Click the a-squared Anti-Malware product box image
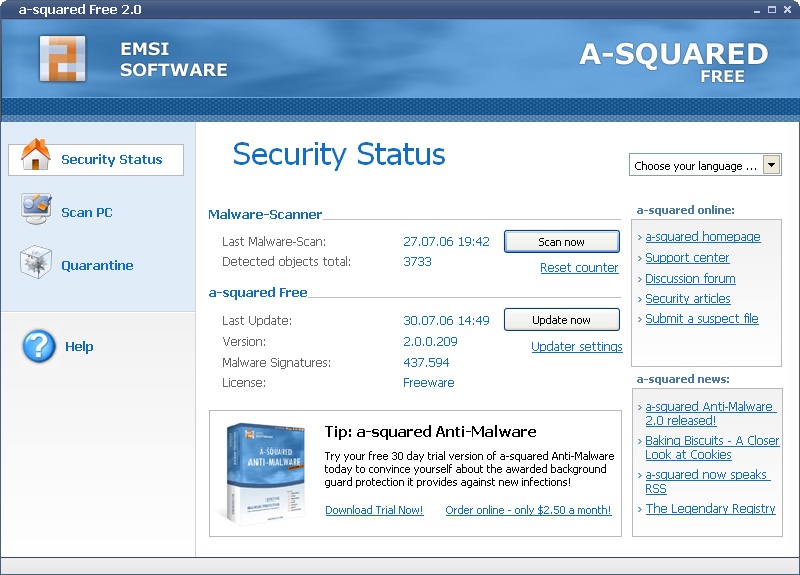Screen dimensions: 800x575 click(264, 474)
